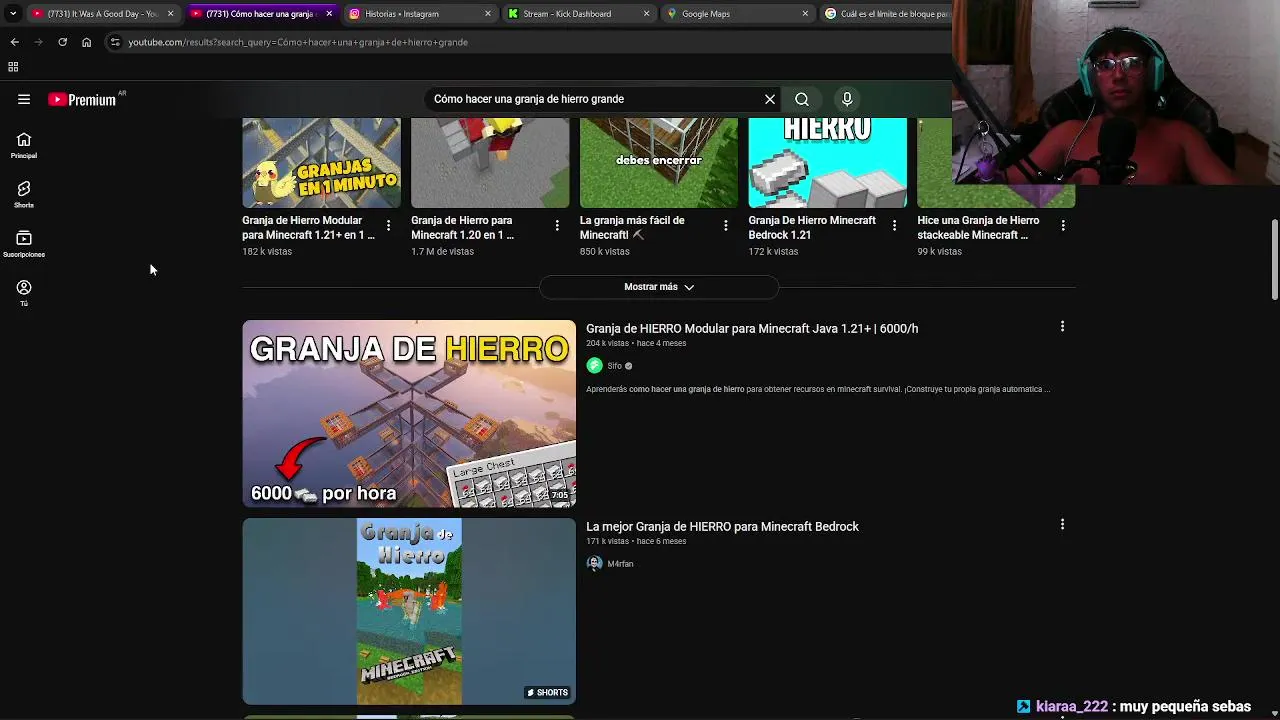Image resolution: width=1280 pixels, height=720 pixels.
Task: Open options for Hice una Granja de Hierro stackeable
Action: pyautogui.click(x=1063, y=226)
